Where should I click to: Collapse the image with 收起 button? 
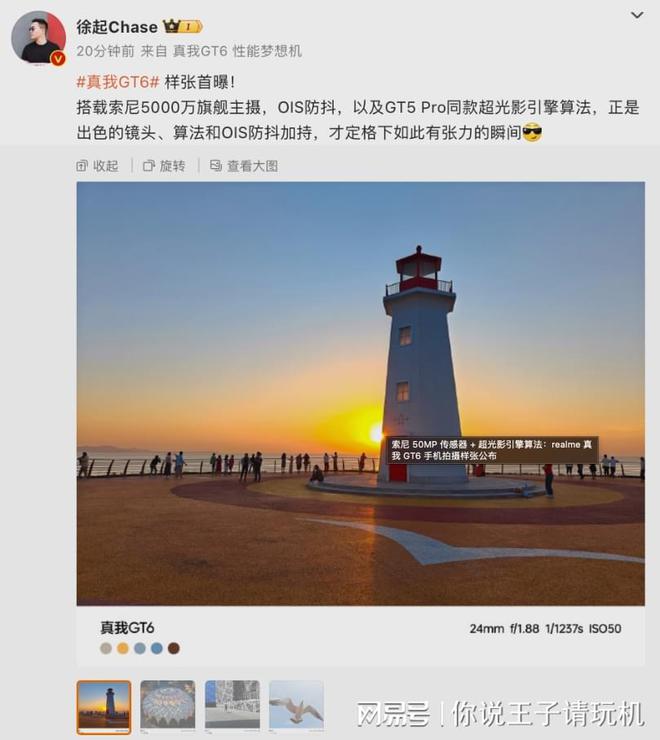pos(97,166)
